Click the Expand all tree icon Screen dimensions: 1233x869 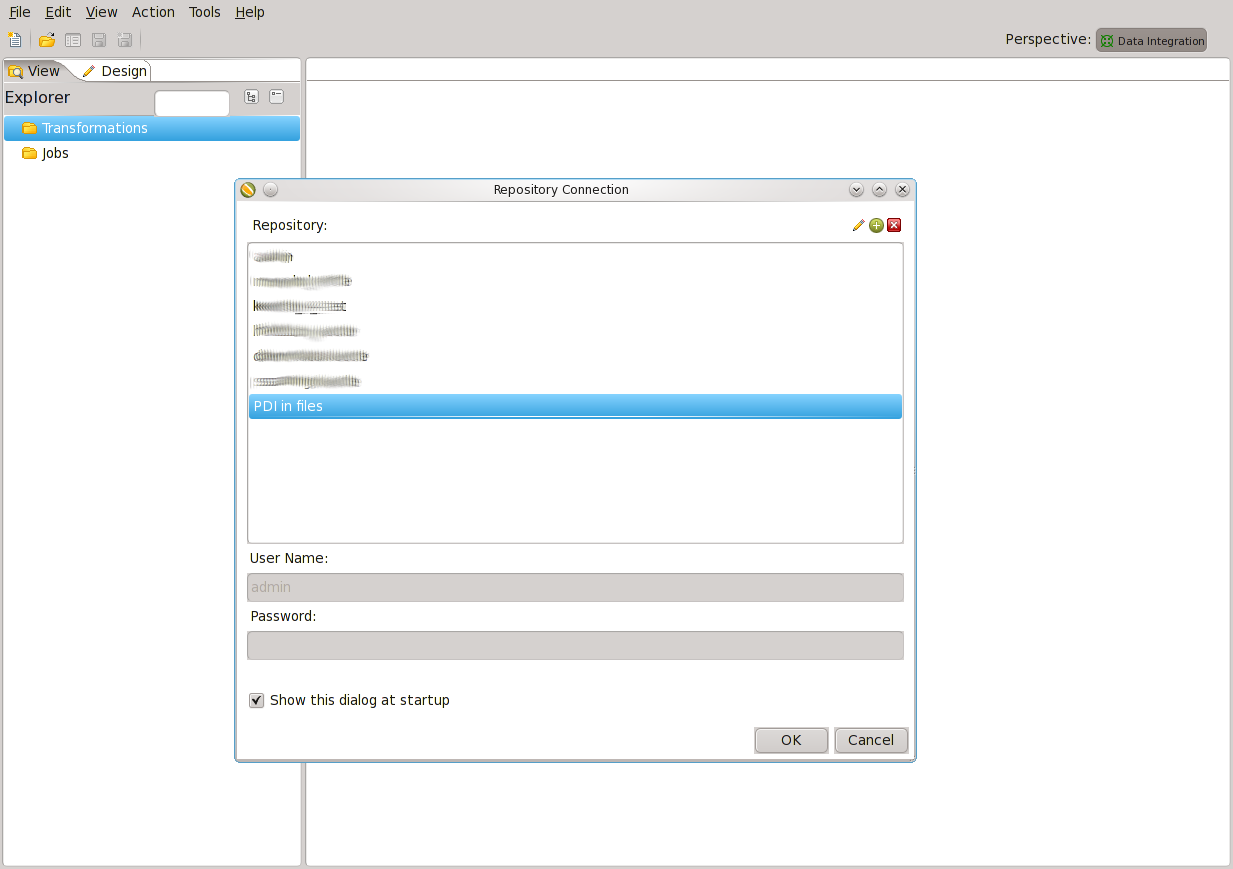251,97
